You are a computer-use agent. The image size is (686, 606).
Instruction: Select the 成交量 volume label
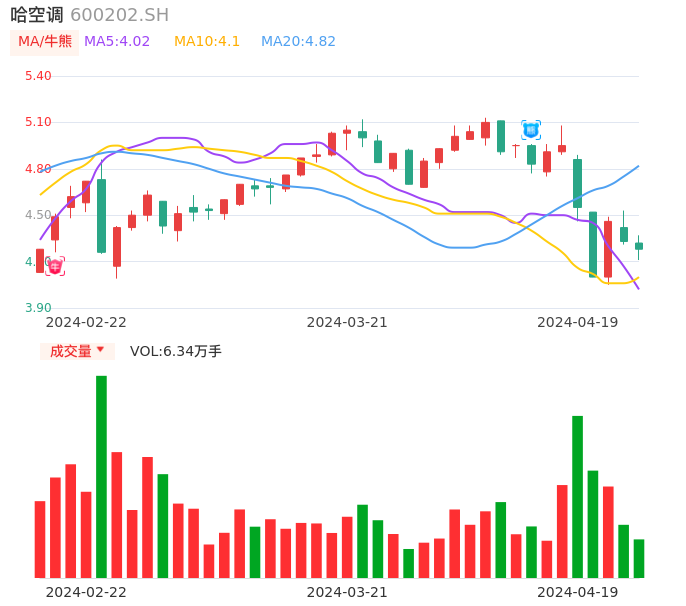pyautogui.click(x=70, y=351)
